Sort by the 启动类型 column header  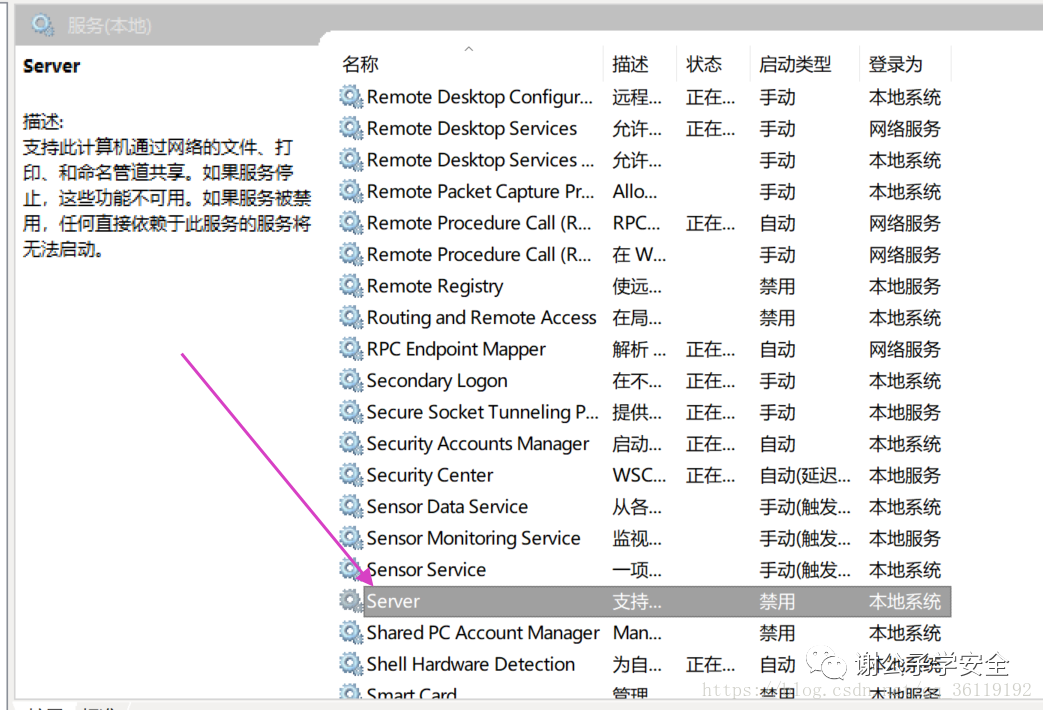(x=795, y=65)
